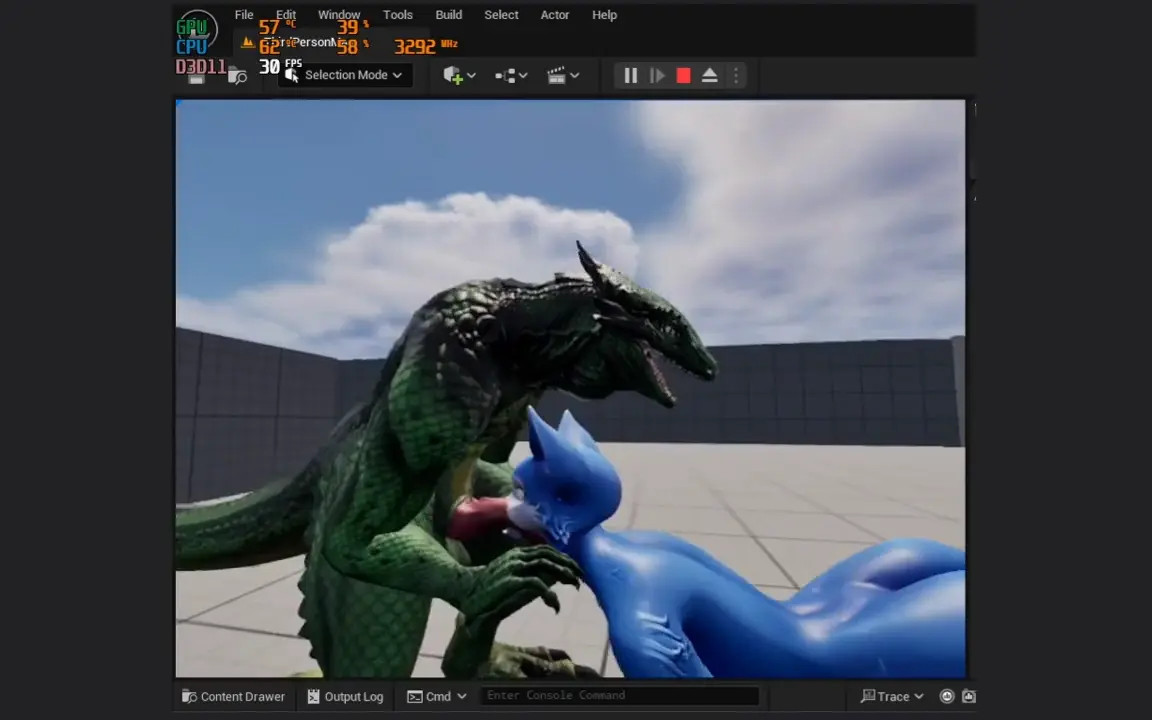This screenshot has width=1152, height=720.
Task: Open the add content to project dropdown
Action: coord(460,75)
